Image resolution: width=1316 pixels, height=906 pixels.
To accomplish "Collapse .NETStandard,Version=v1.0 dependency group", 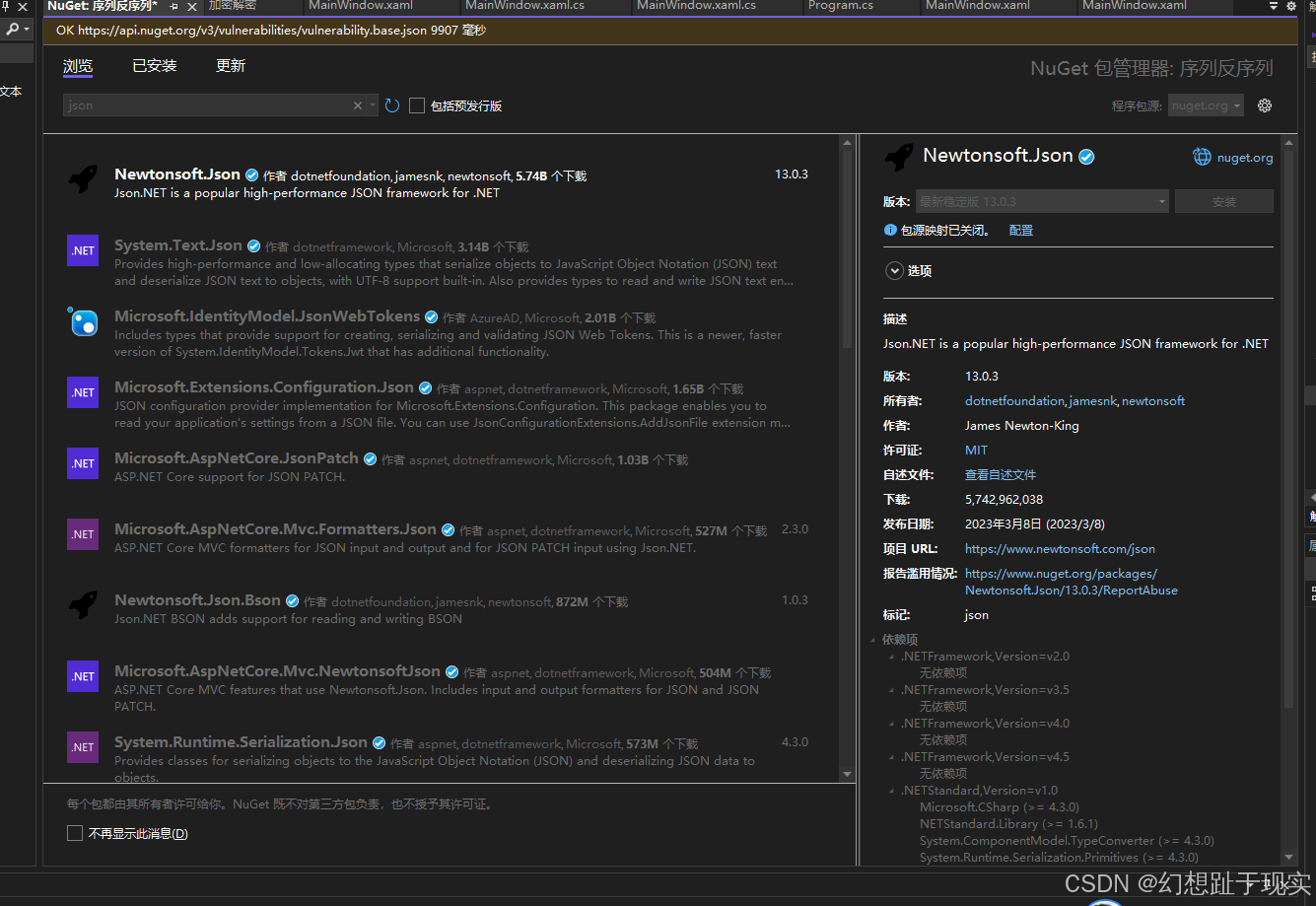I will click(x=891, y=791).
